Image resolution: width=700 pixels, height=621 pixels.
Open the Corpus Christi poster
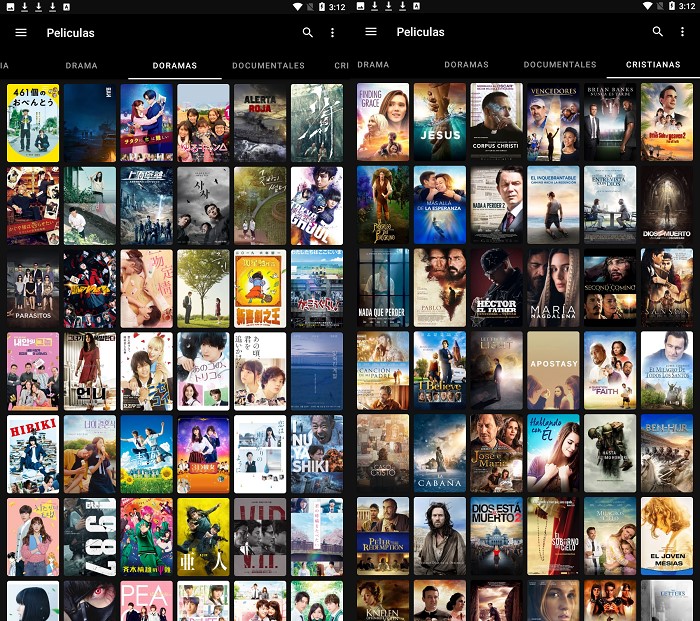pyautogui.click(x=496, y=122)
